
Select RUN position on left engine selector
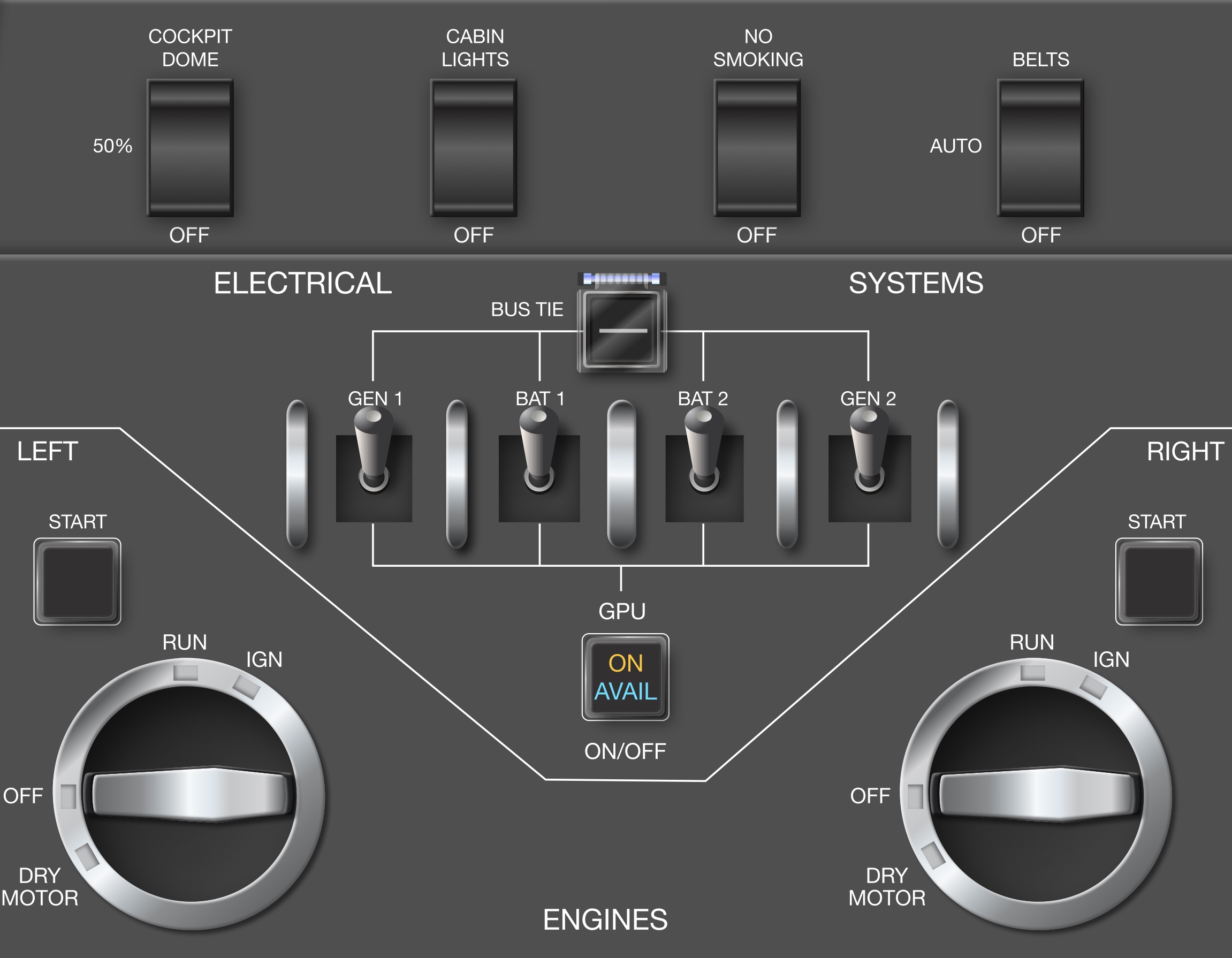[186, 672]
